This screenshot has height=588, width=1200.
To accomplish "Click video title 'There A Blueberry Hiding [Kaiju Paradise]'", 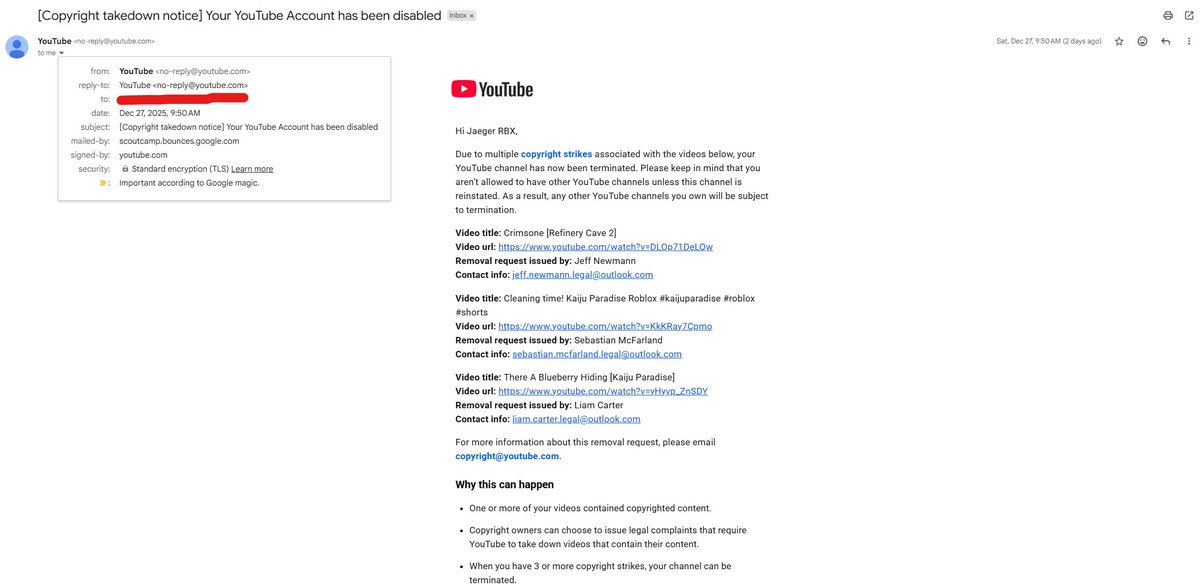I will coord(589,377).
